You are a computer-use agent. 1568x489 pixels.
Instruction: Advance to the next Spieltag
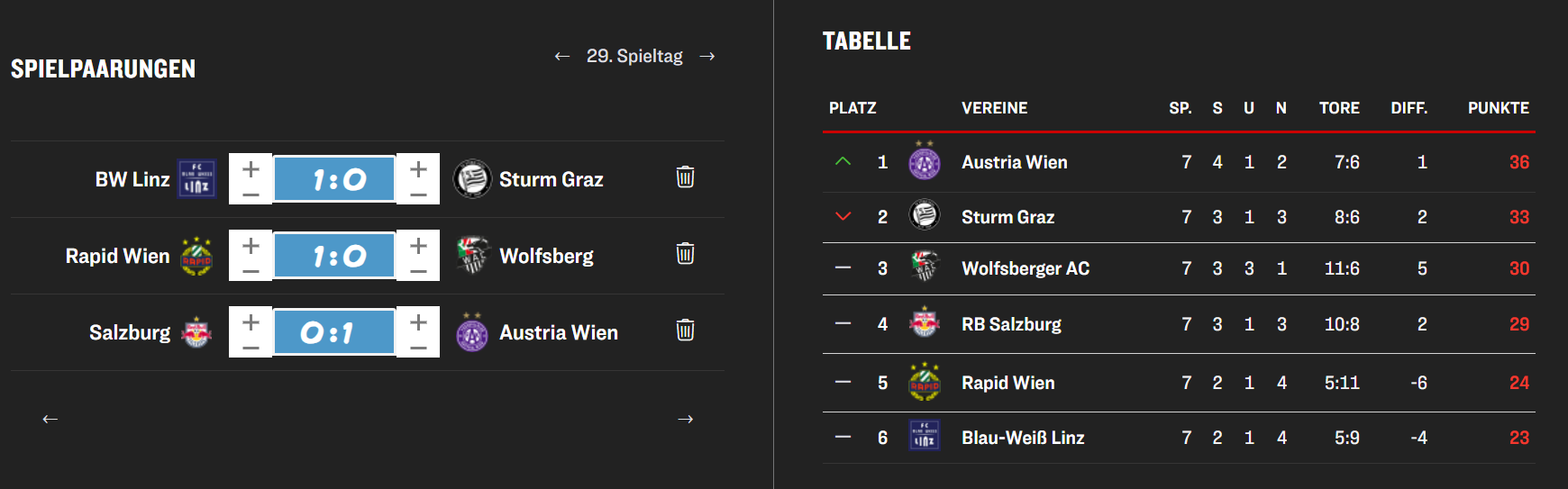pyautogui.click(x=707, y=57)
